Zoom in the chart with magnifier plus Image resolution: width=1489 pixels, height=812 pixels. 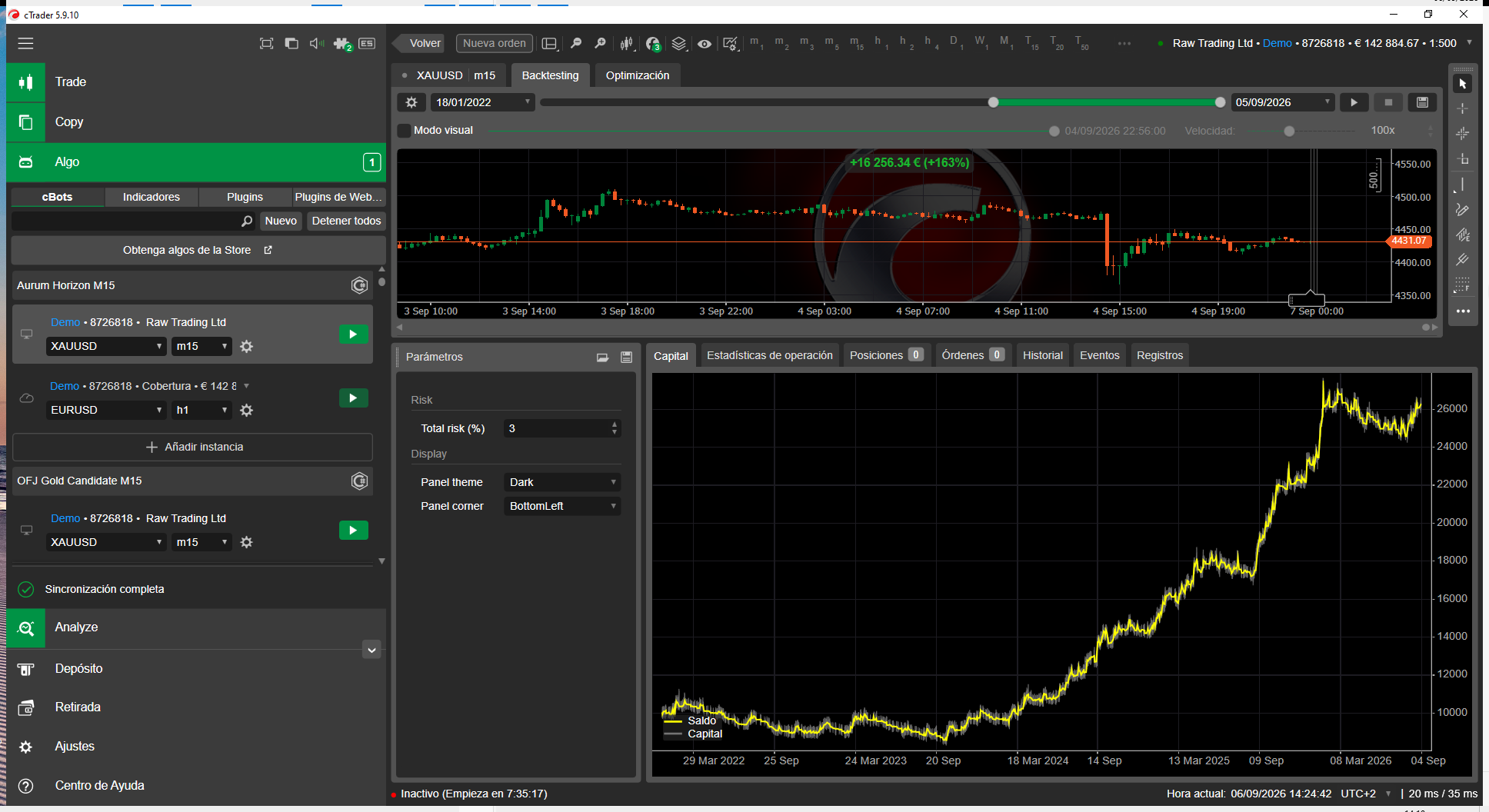click(601, 43)
